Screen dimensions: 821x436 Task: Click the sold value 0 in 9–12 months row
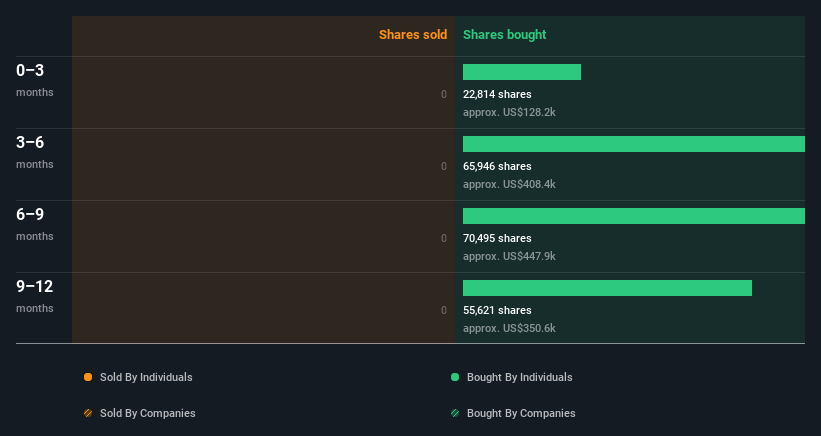444,310
